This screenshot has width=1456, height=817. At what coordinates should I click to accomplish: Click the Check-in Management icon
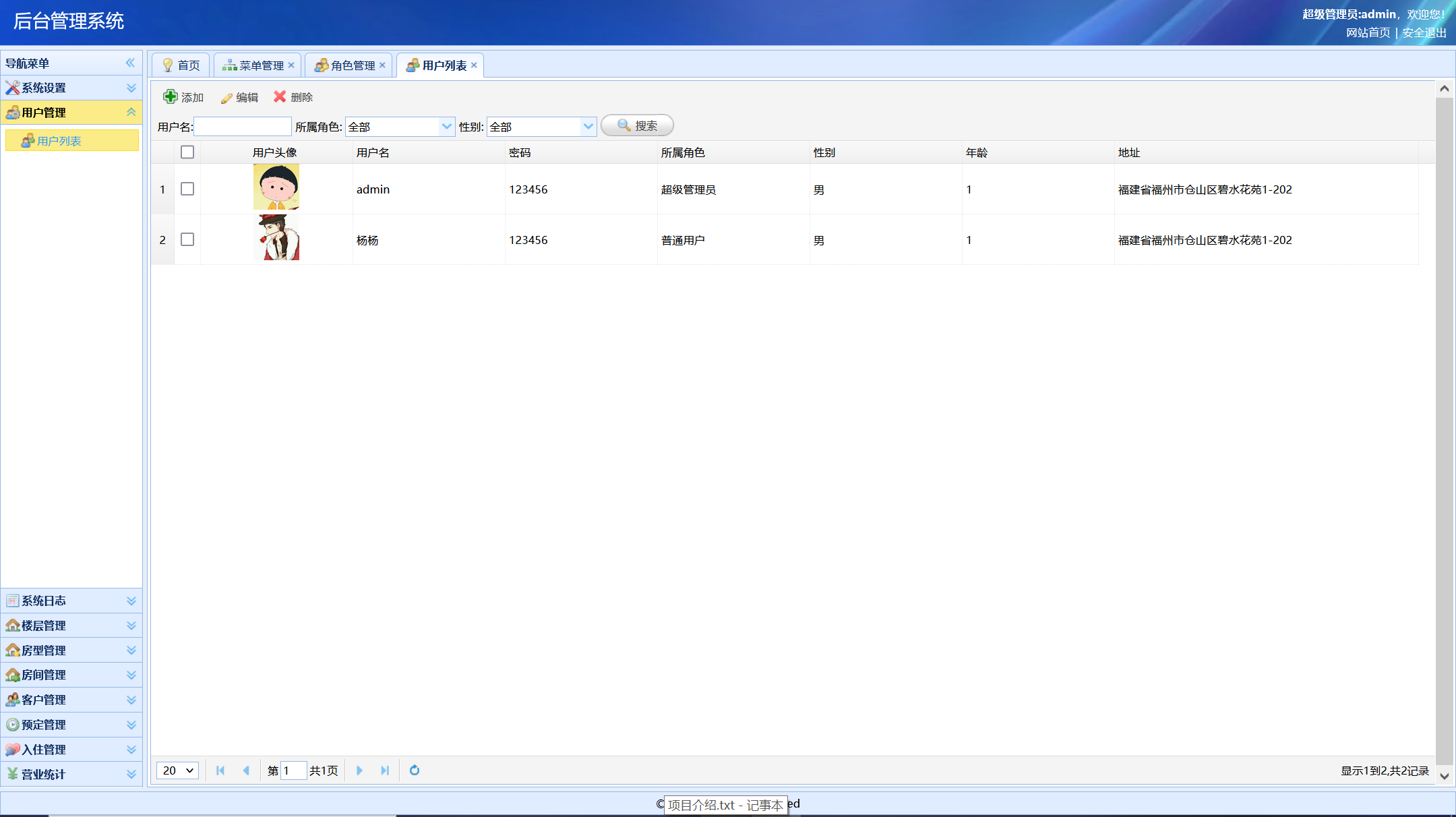pos(12,750)
